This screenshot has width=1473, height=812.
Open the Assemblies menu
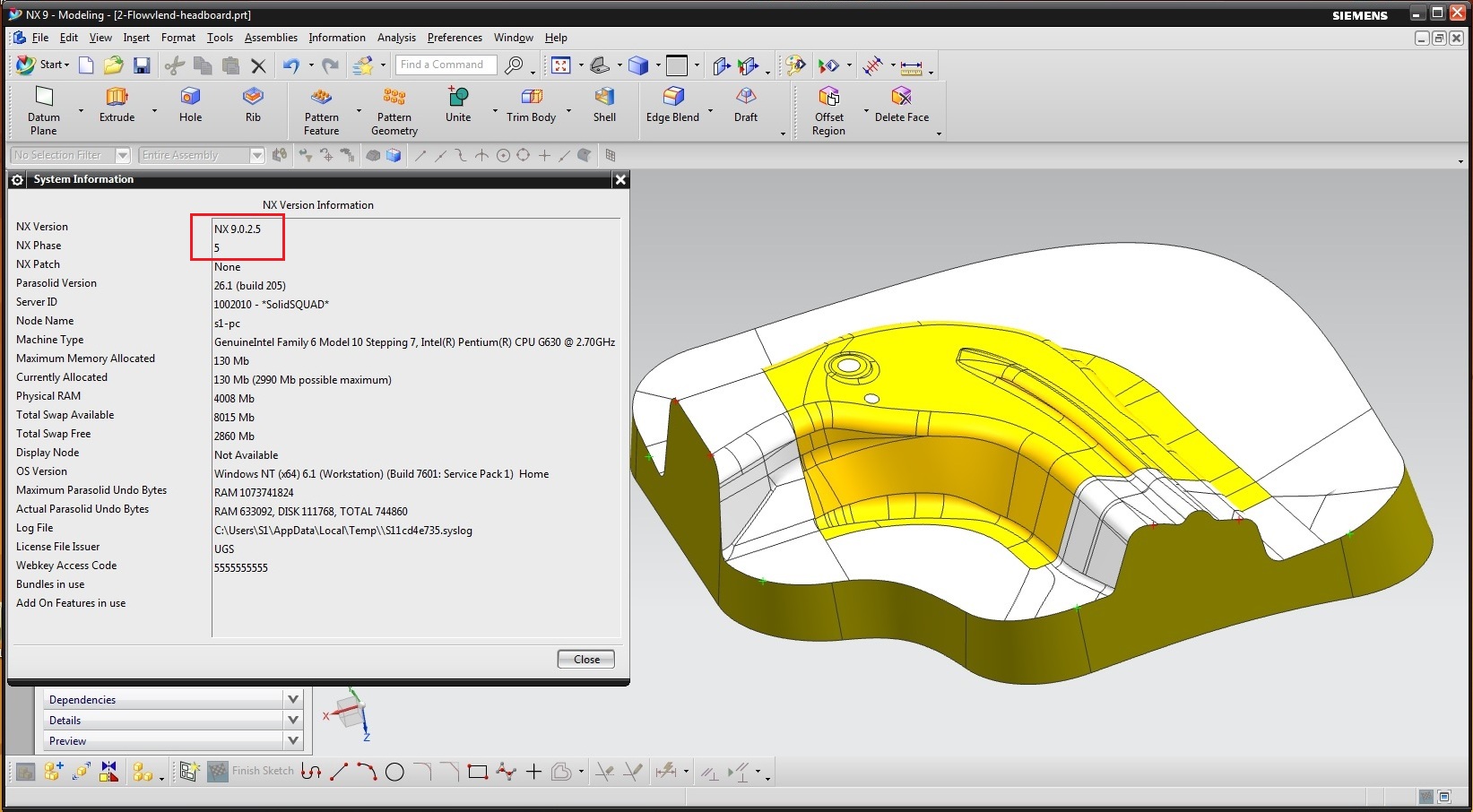click(271, 38)
